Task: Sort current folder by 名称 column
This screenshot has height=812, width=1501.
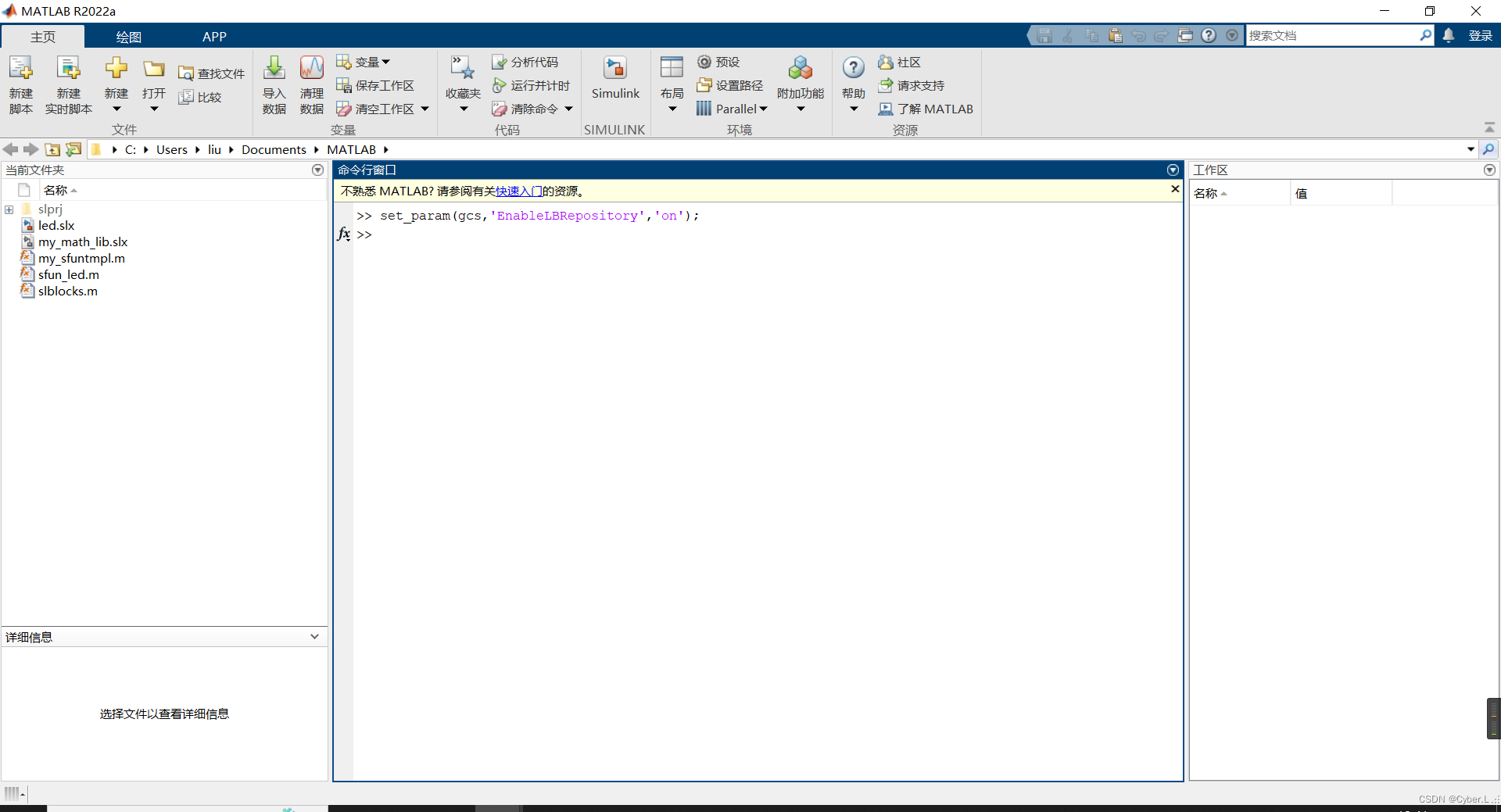Action: 56,190
